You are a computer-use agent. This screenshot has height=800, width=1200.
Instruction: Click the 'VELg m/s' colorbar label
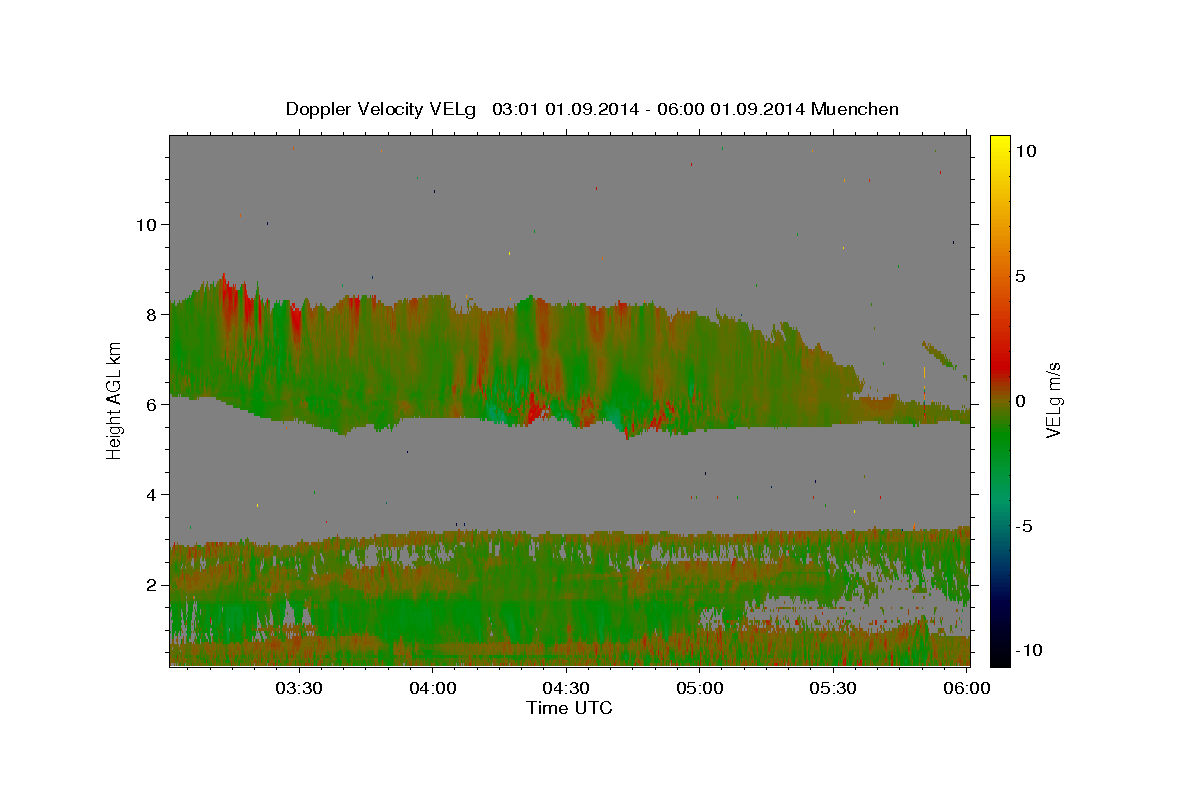(x=1053, y=400)
